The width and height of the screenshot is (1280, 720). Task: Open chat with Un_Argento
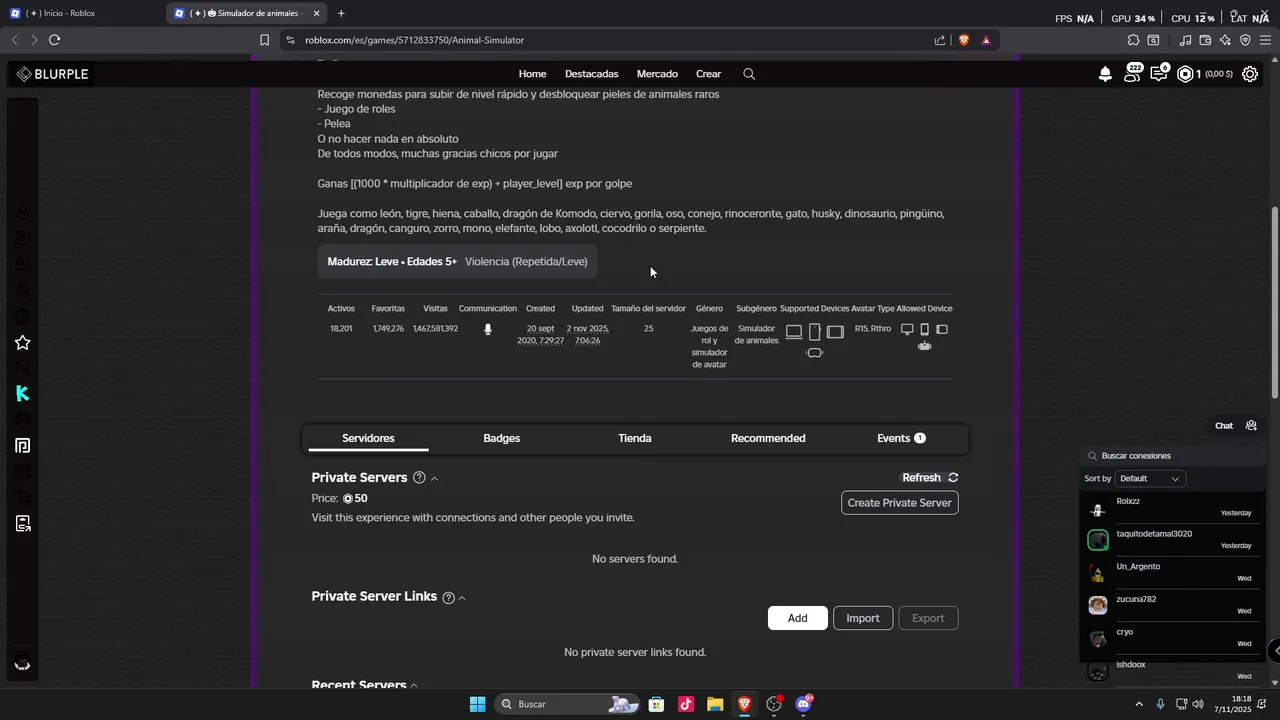tap(1172, 573)
